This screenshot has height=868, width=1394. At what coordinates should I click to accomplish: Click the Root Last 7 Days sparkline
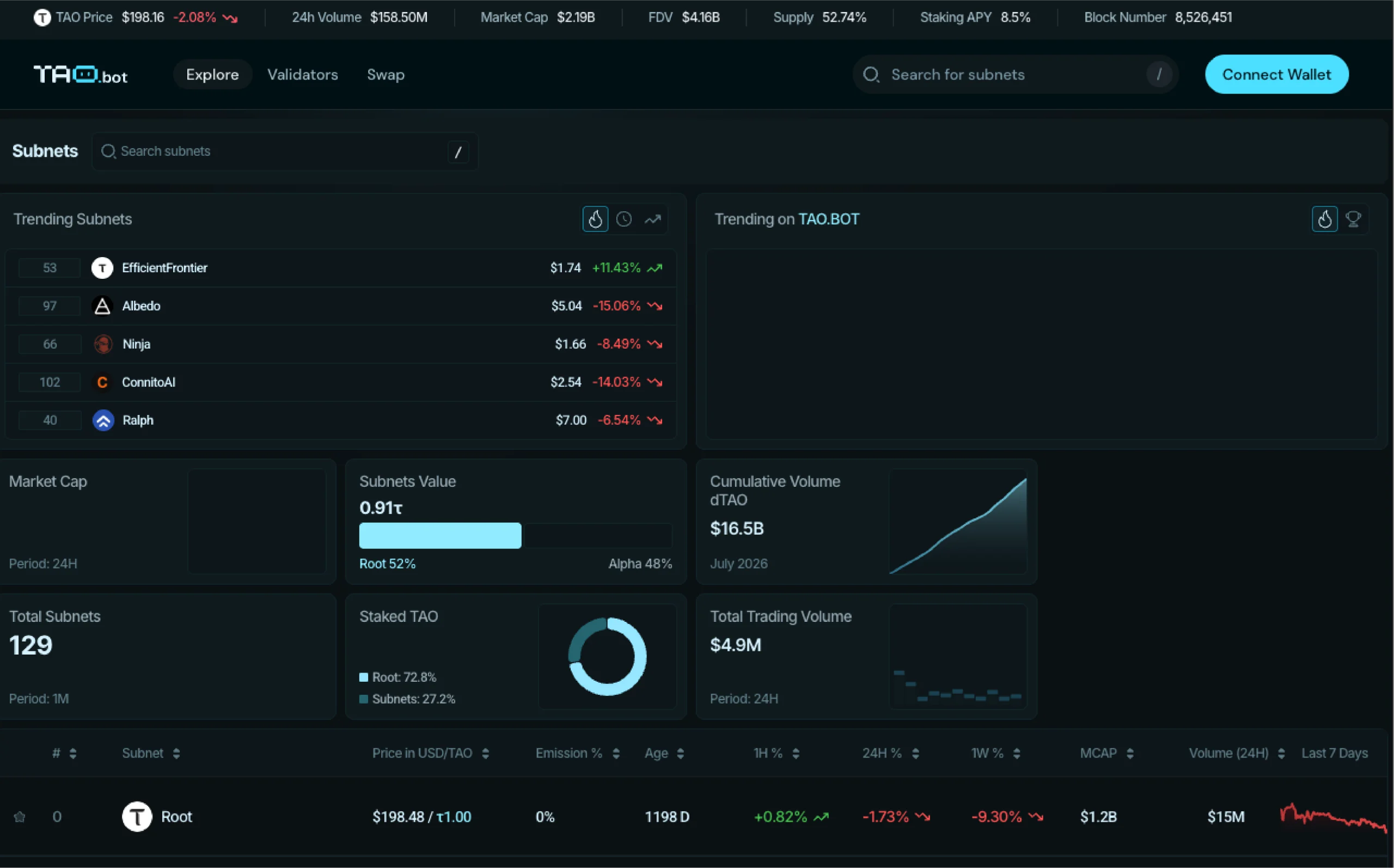(1333, 817)
